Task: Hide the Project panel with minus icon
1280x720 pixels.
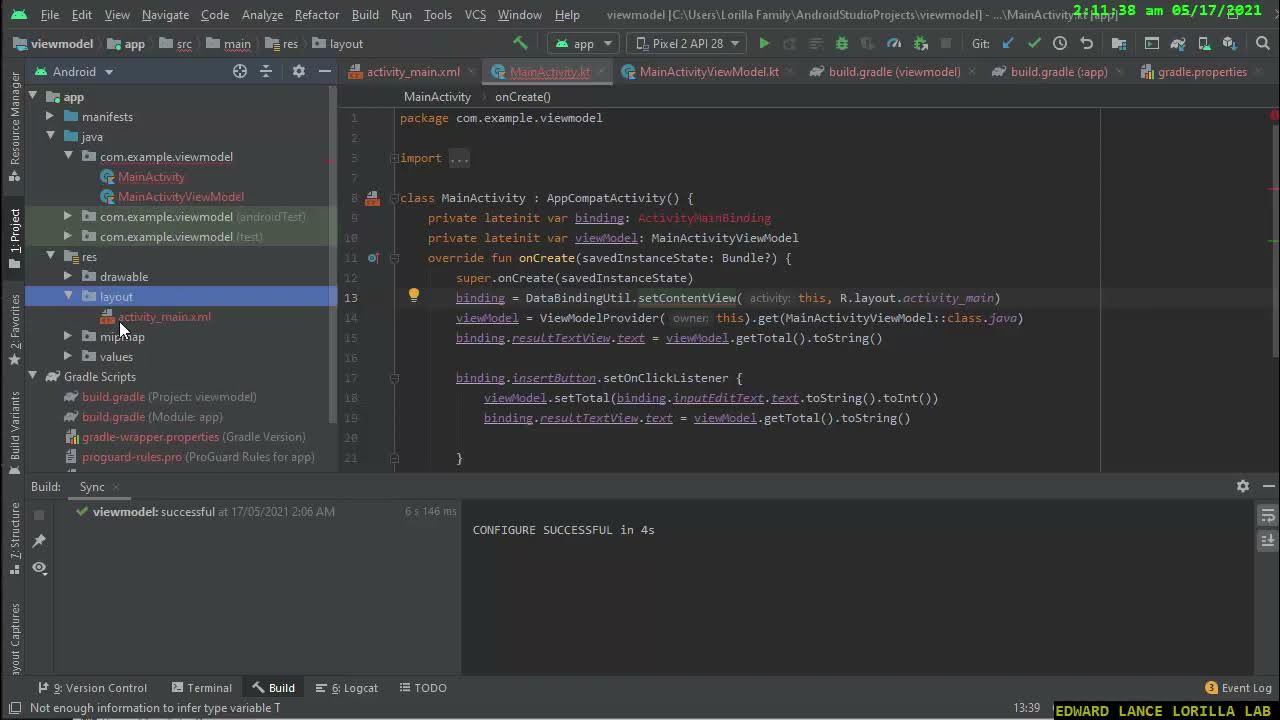Action: (x=324, y=71)
